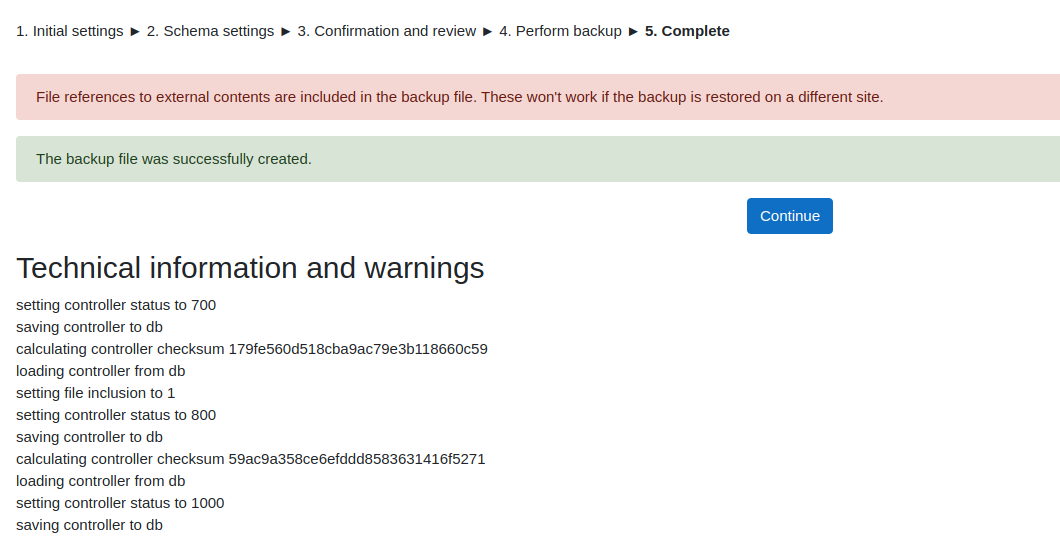Click the checksum line beginning with 59ac9a35
This screenshot has width=1060, height=546.
pos(251,459)
